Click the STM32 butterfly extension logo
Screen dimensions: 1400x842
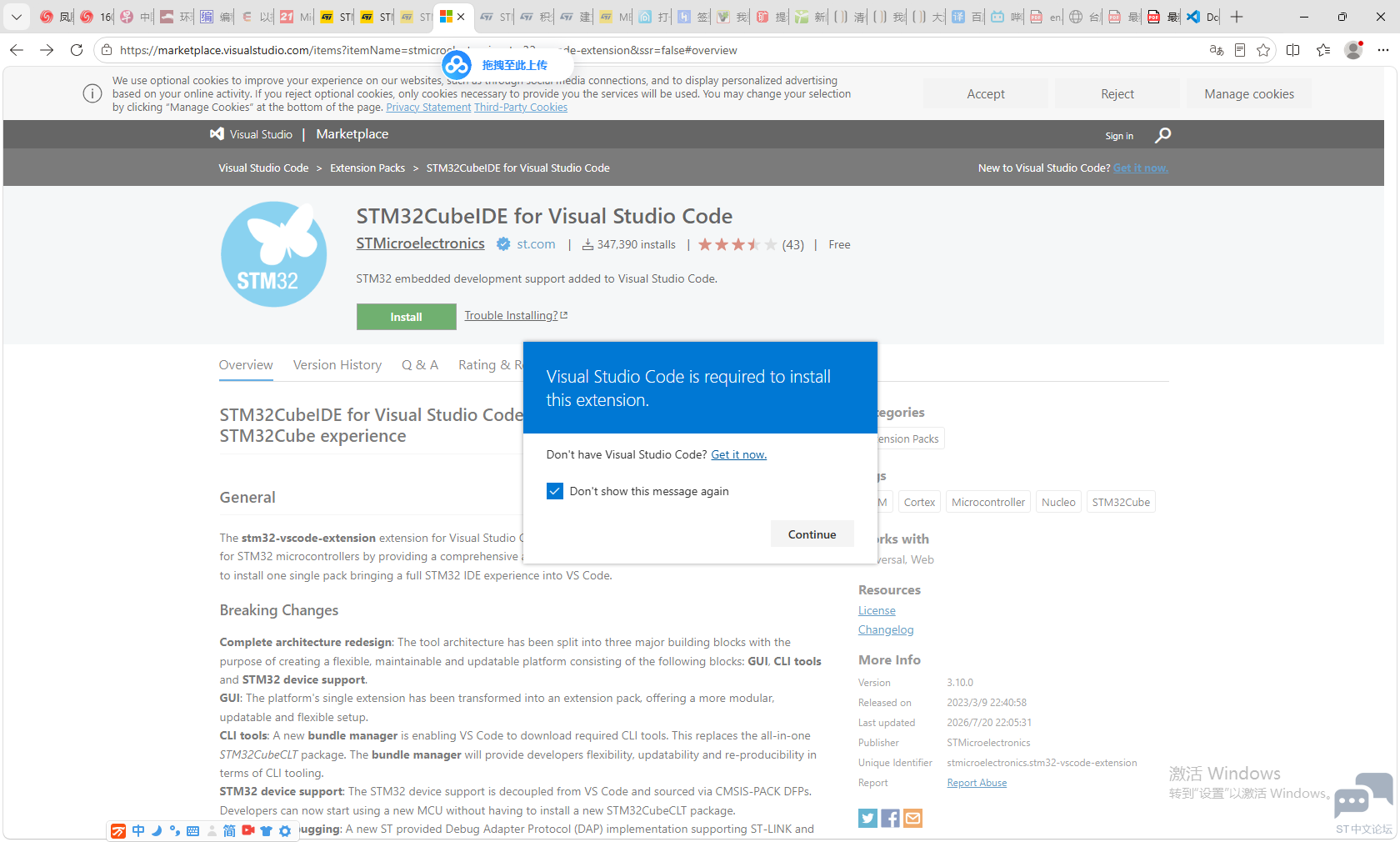273,254
